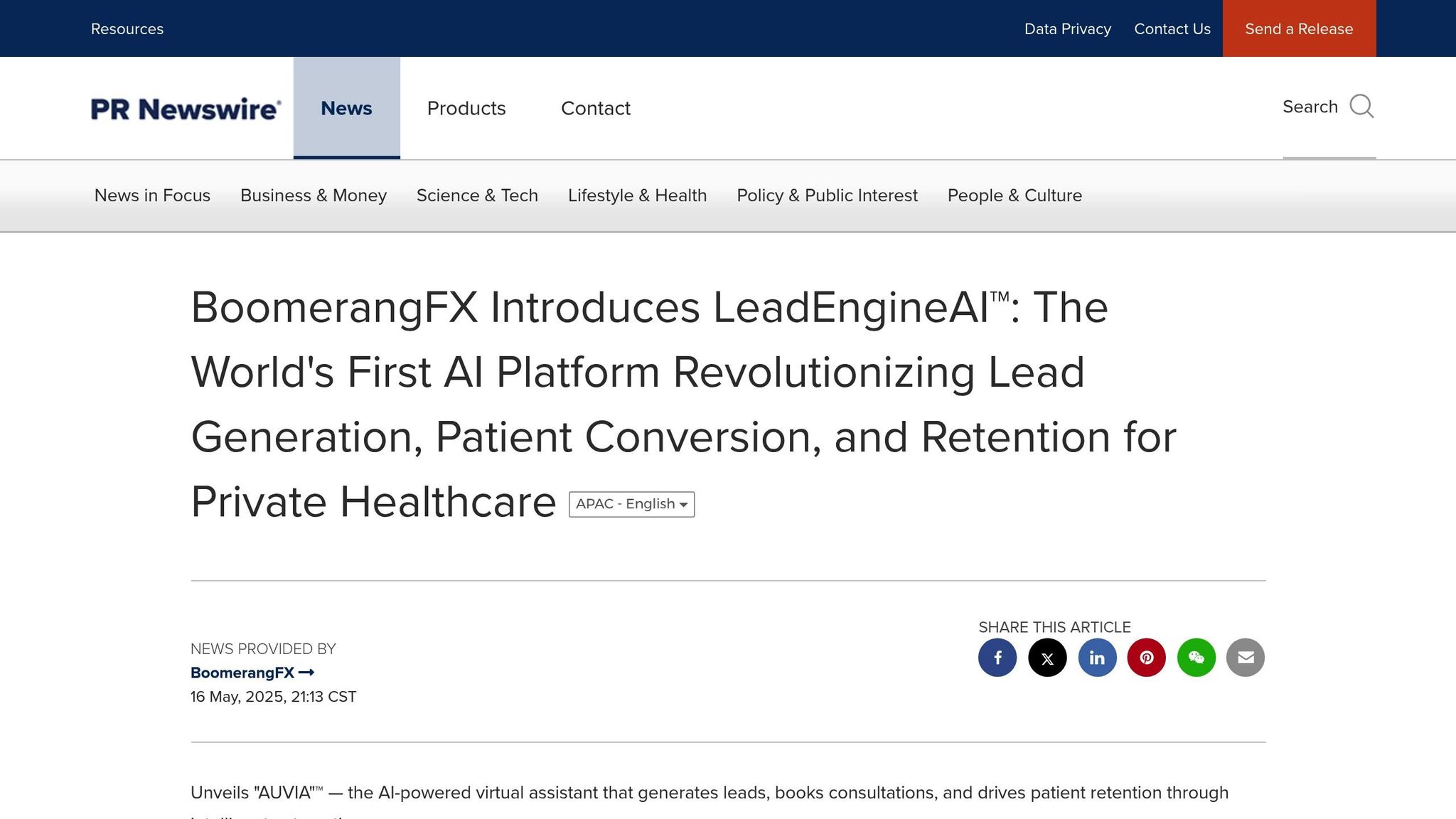Open the Business & Money category menu

[314, 196]
